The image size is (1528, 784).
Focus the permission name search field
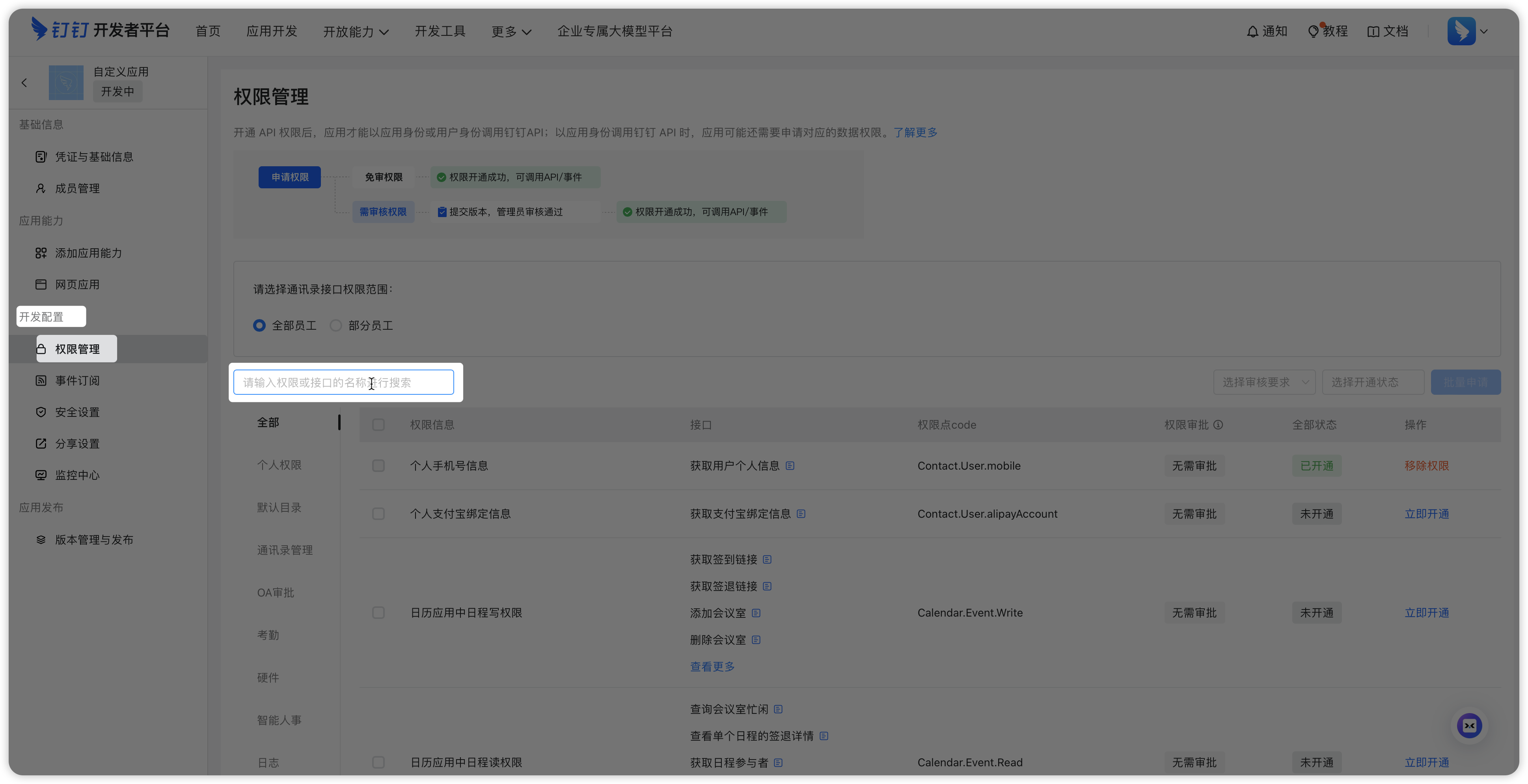(x=343, y=382)
